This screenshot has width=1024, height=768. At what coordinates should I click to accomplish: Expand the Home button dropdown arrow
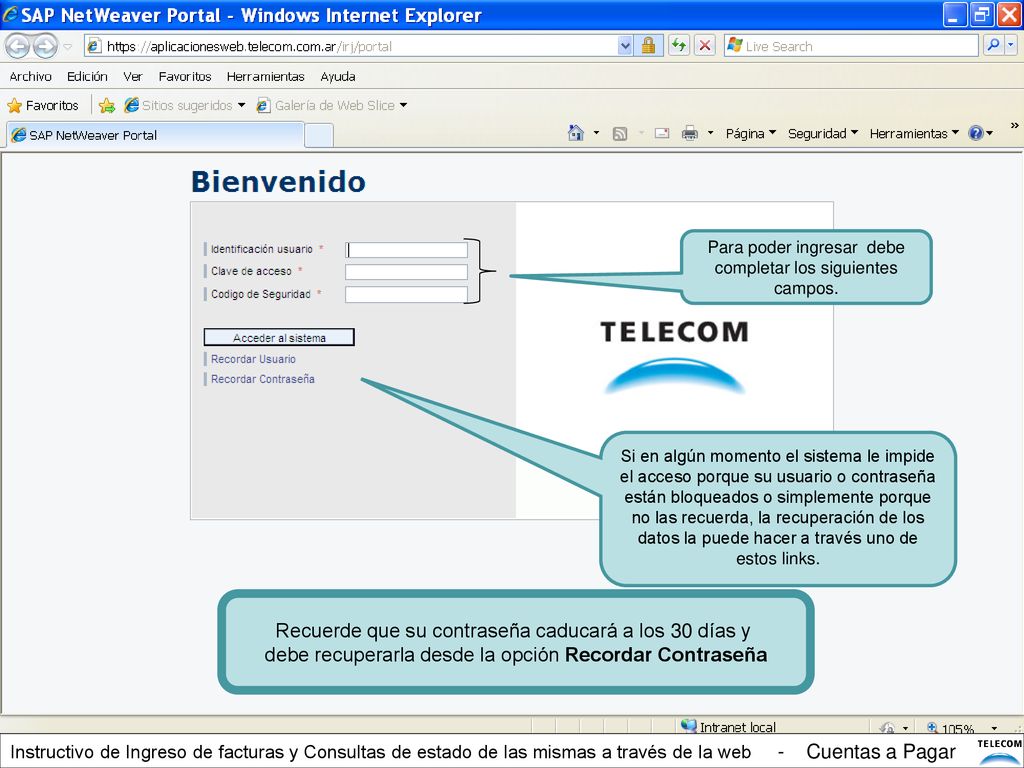coord(596,133)
